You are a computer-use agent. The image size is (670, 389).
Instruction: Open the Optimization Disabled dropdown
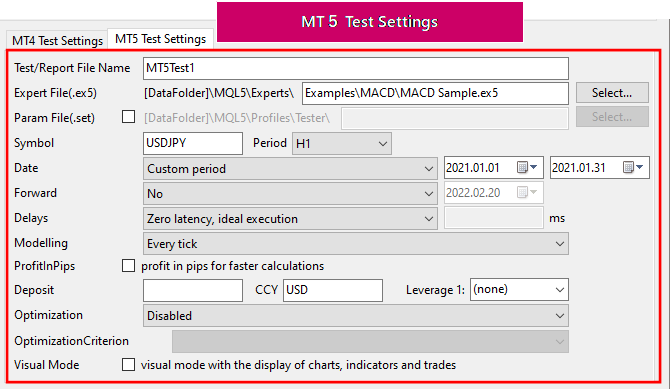point(356,316)
